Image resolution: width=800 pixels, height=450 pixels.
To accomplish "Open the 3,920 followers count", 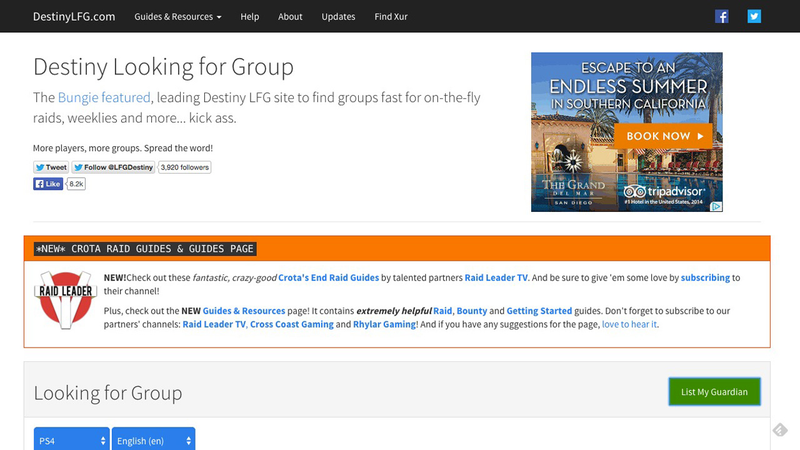I will tap(185, 167).
